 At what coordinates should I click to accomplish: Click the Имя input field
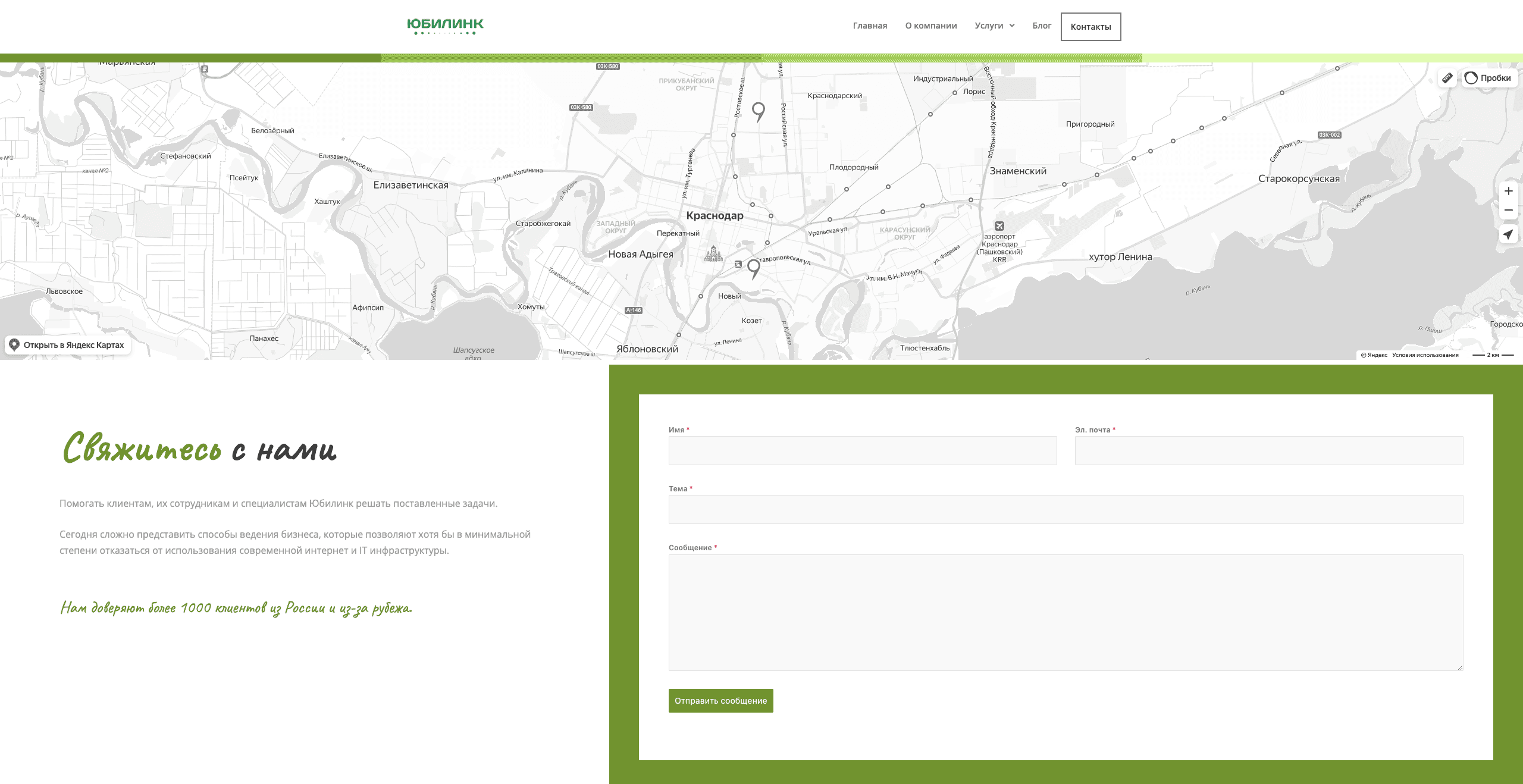pos(863,450)
